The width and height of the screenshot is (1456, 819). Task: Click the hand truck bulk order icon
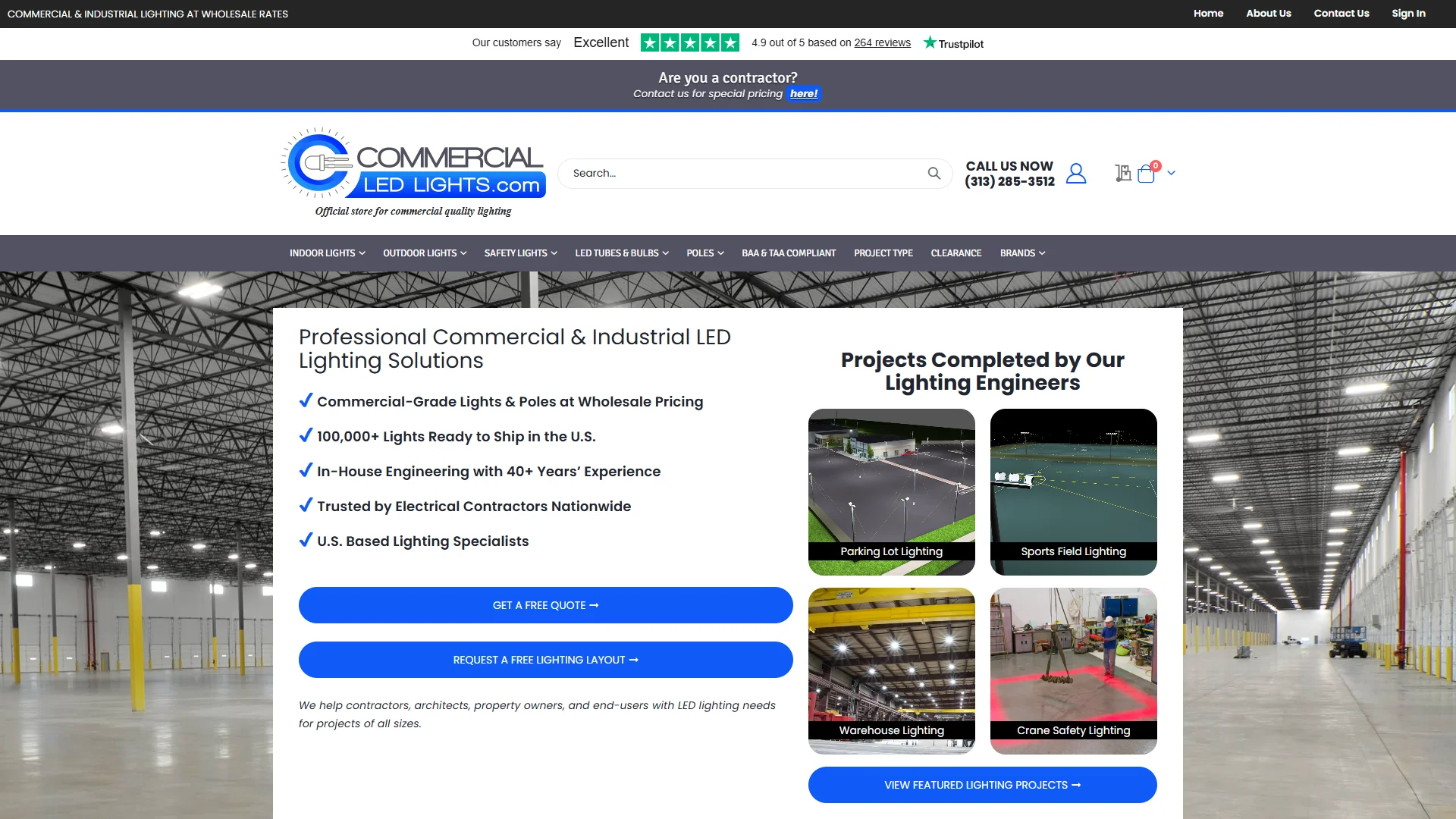pos(1123,174)
